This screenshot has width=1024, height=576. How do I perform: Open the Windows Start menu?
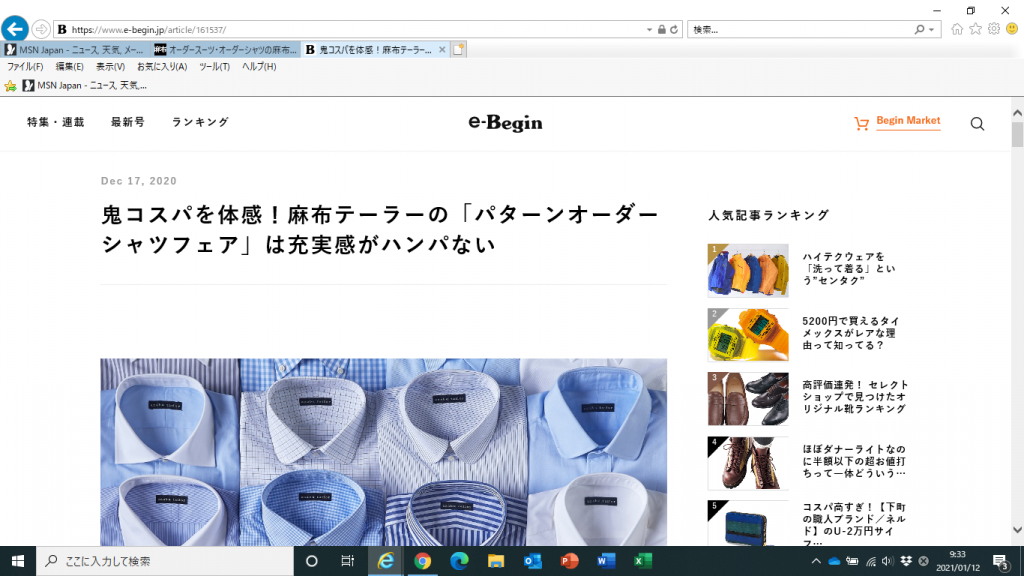coord(18,561)
